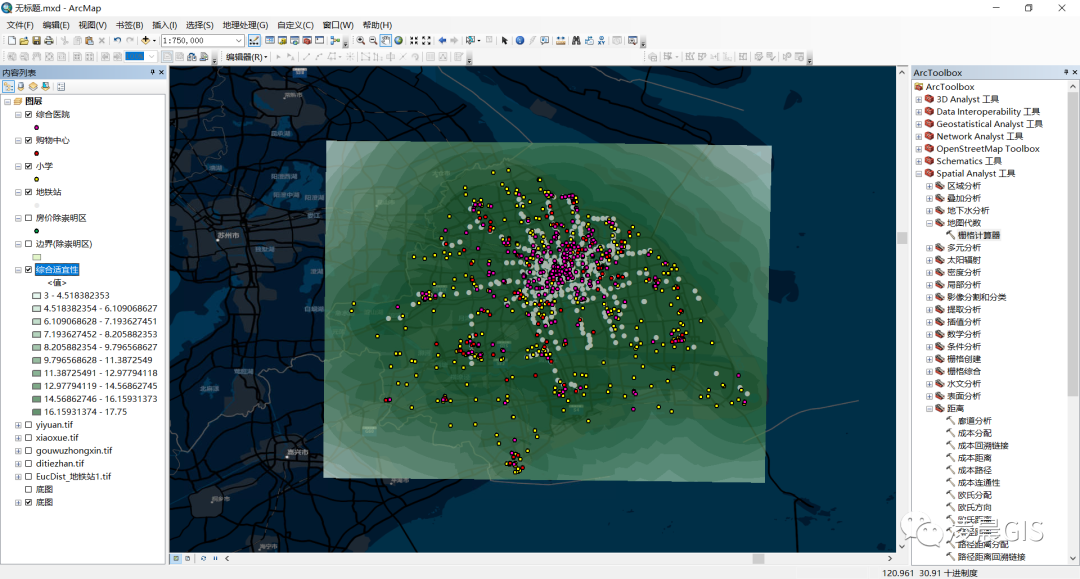1080x579 pixels.
Task: Open the map scale dropdown
Action: 238,41
